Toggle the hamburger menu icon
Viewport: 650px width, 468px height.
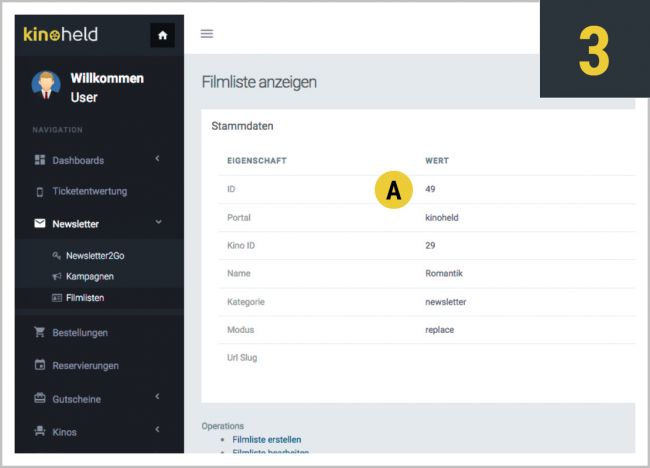(x=207, y=33)
